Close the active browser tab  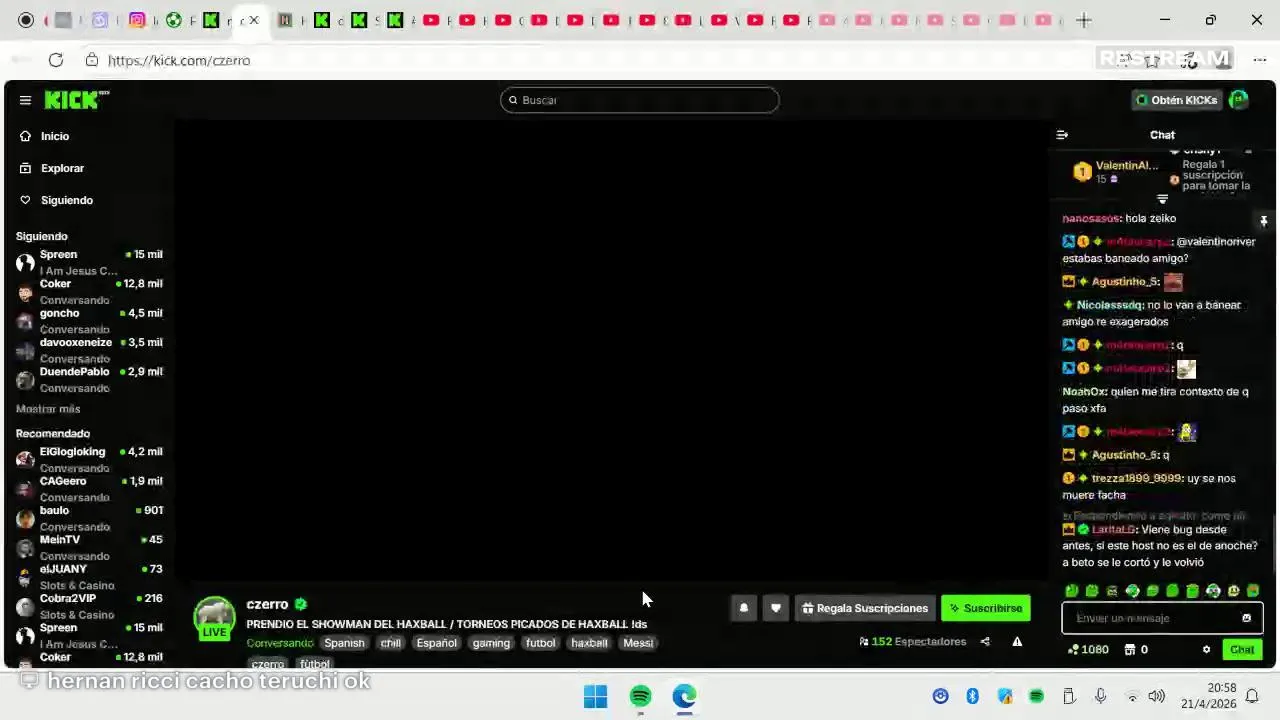click(254, 20)
